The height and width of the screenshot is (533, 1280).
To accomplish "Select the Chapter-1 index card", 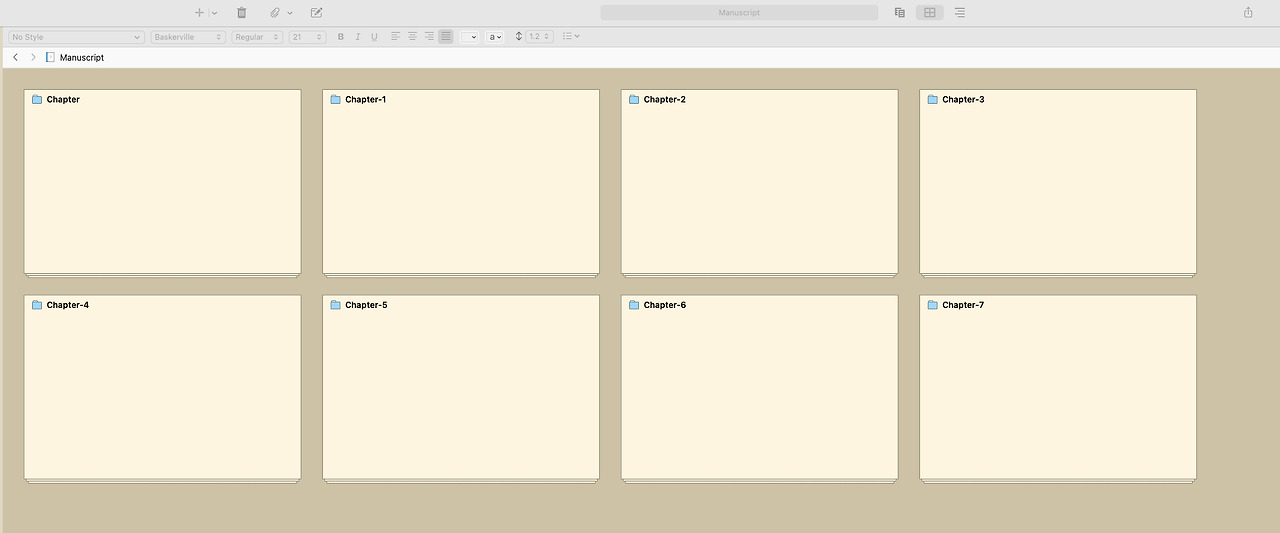I will [461, 182].
